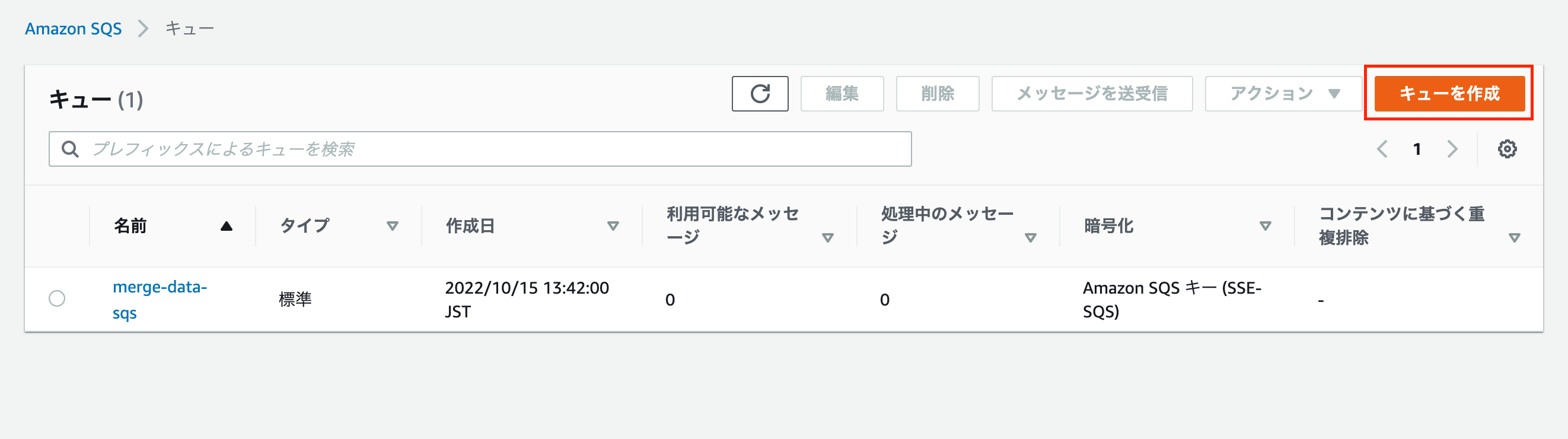The image size is (1568, 439).
Task: Click the sort triangle on 処理中のメッセージ column
Action: (1031, 238)
